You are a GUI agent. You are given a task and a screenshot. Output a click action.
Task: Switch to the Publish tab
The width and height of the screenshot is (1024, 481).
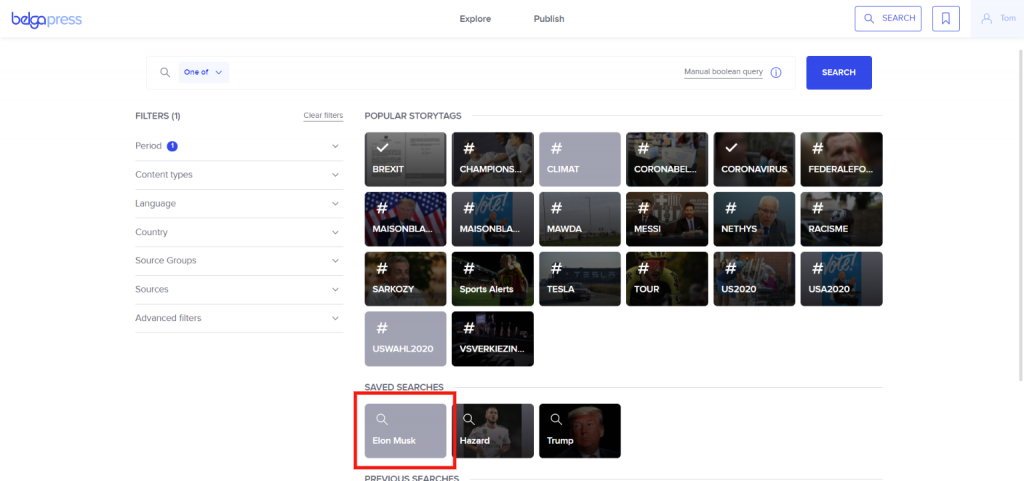tap(549, 19)
